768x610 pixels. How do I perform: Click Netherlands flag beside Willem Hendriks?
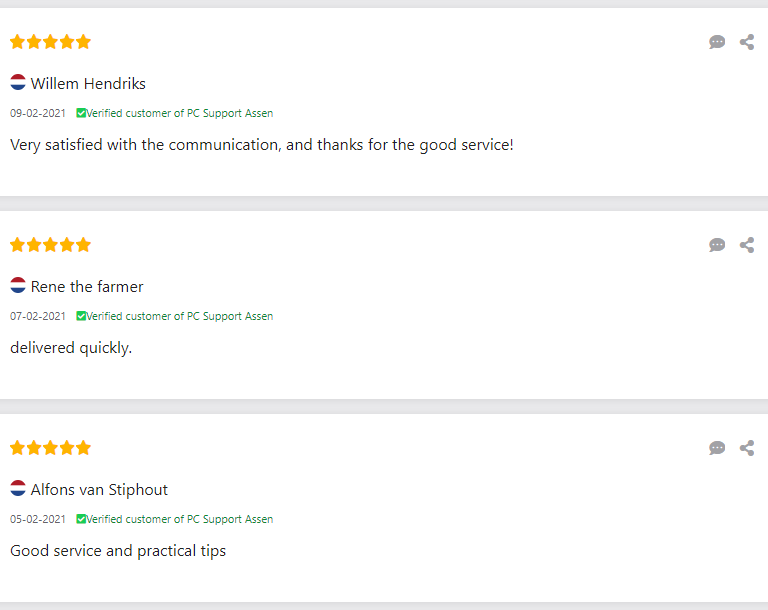click(x=18, y=83)
